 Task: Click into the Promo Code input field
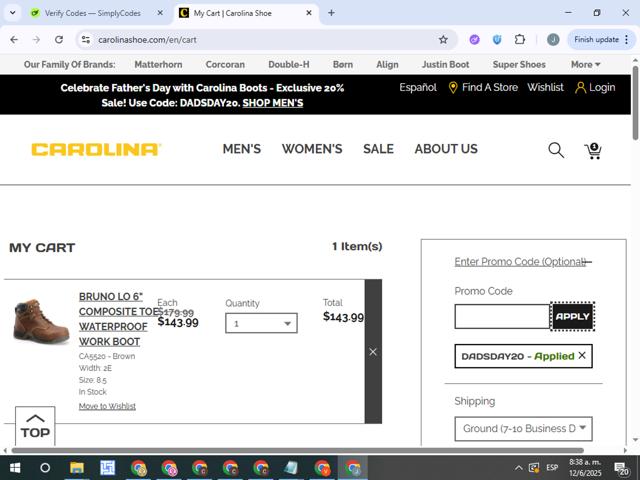click(502, 316)
